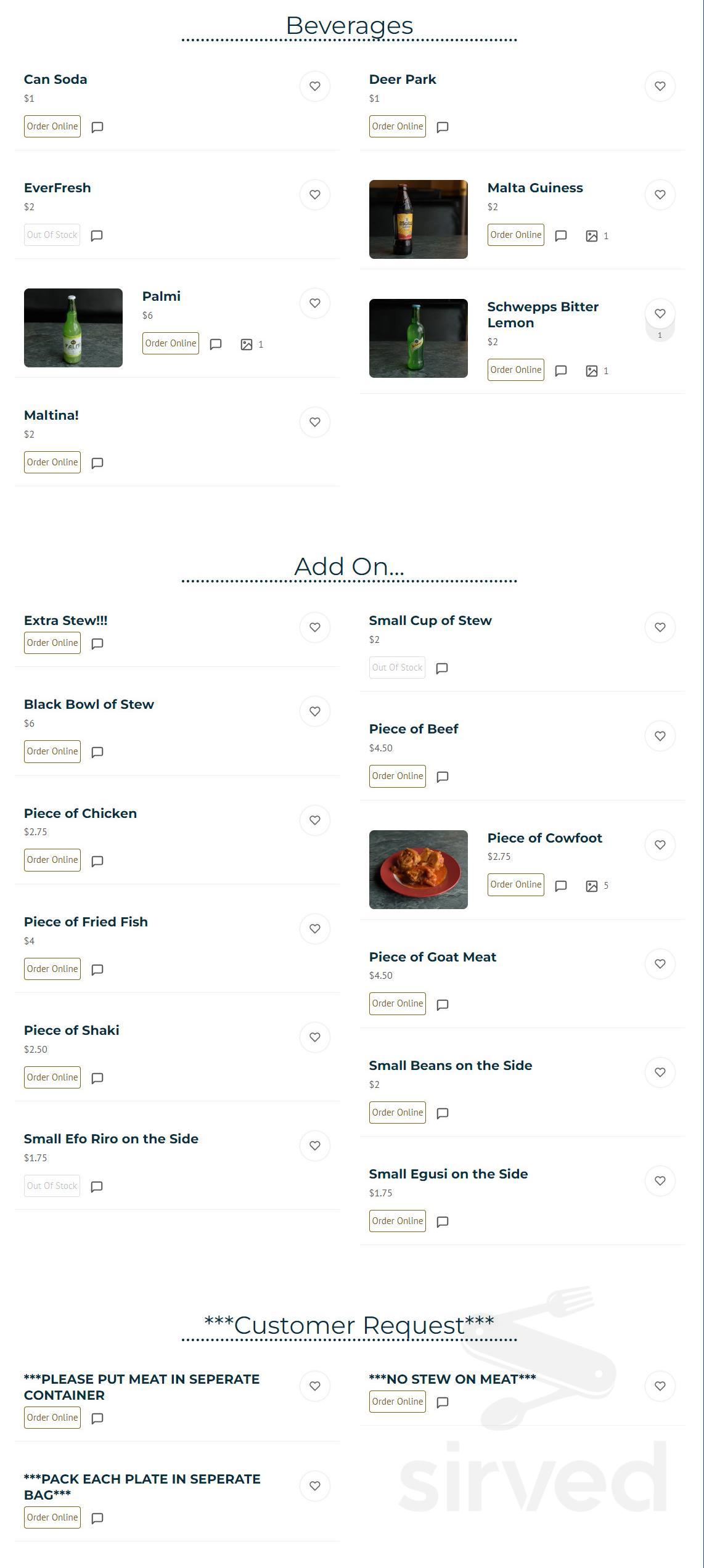Click the Out Of Stock label for EverFresh
This screenshot has height=1568, width=704.
pyautogui.click(x=51, y=234)
